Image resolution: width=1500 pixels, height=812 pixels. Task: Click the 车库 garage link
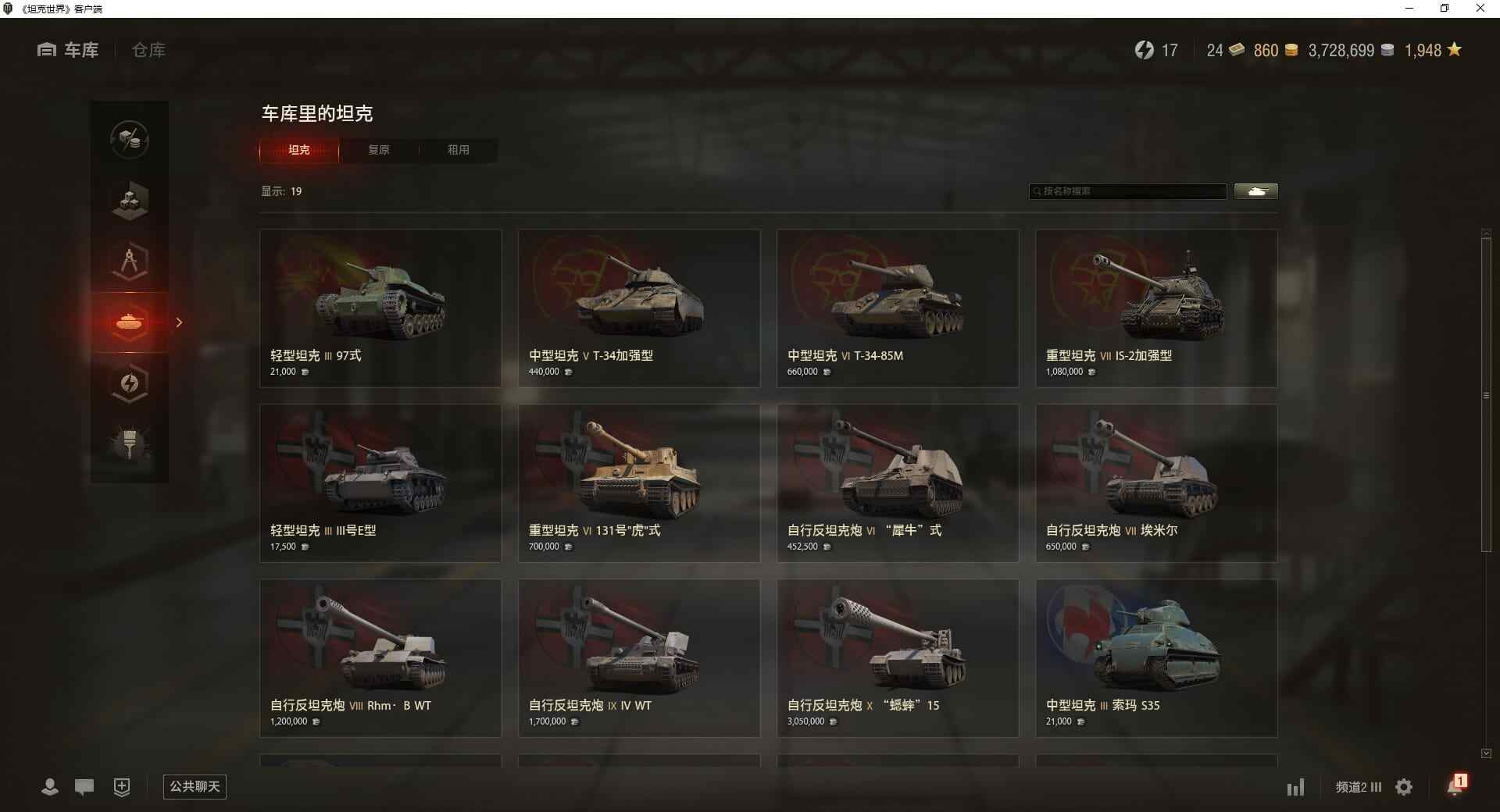[x=68, y=50]
